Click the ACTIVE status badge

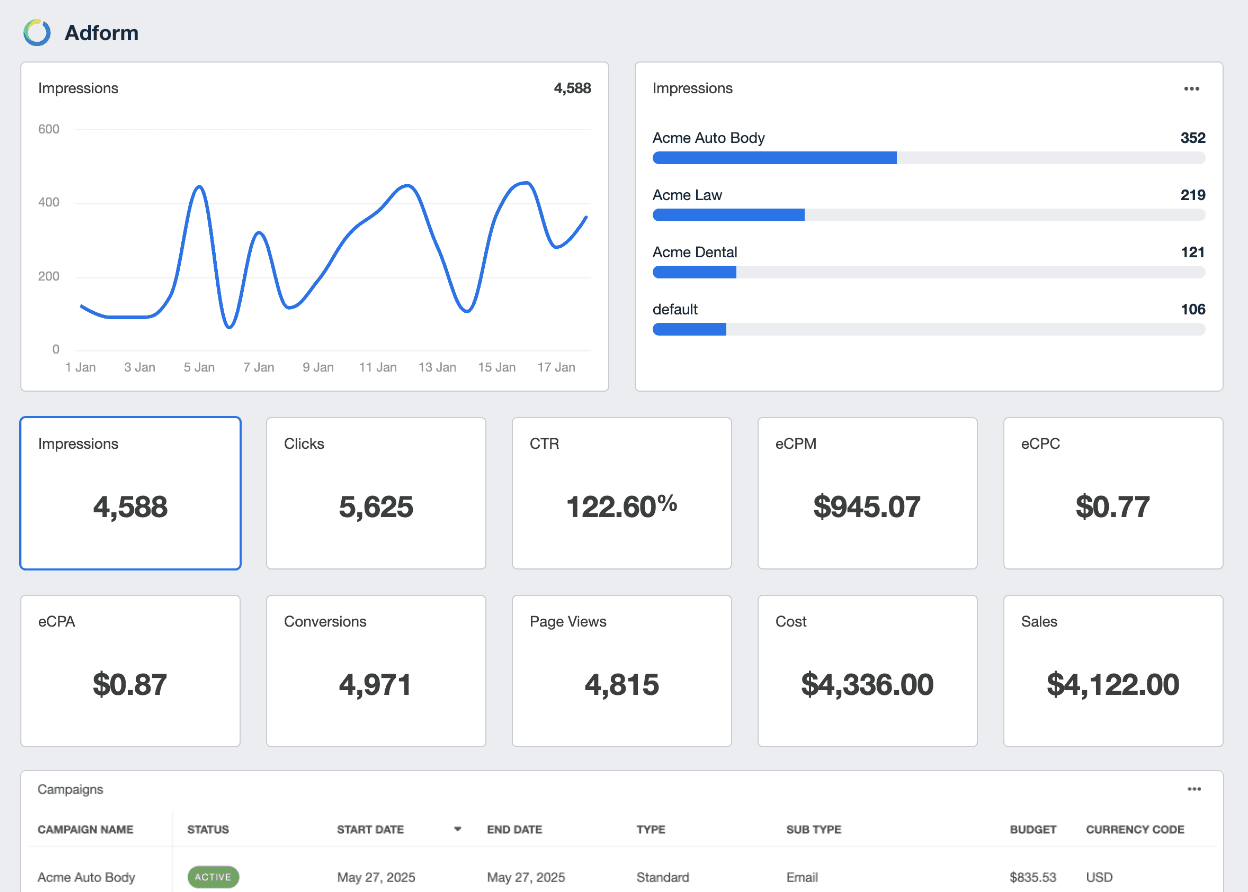point(213,877)
